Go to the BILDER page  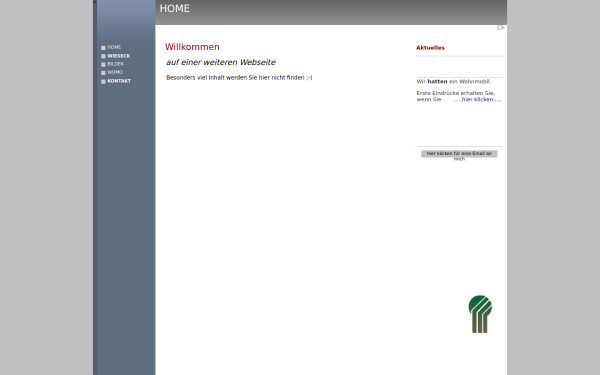point(115,64)
